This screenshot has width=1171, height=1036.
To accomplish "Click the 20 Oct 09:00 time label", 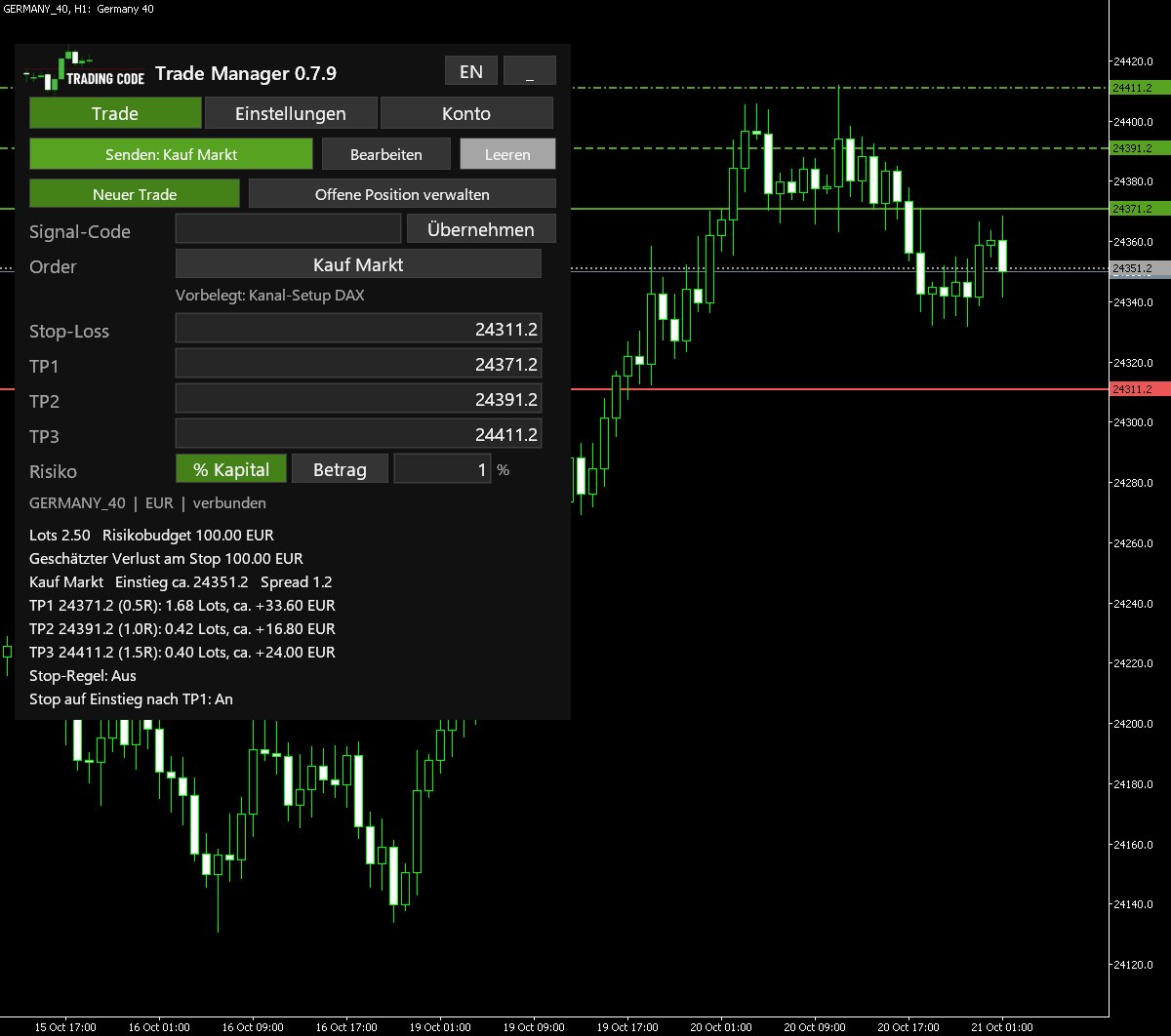I will click(817, 1027).
